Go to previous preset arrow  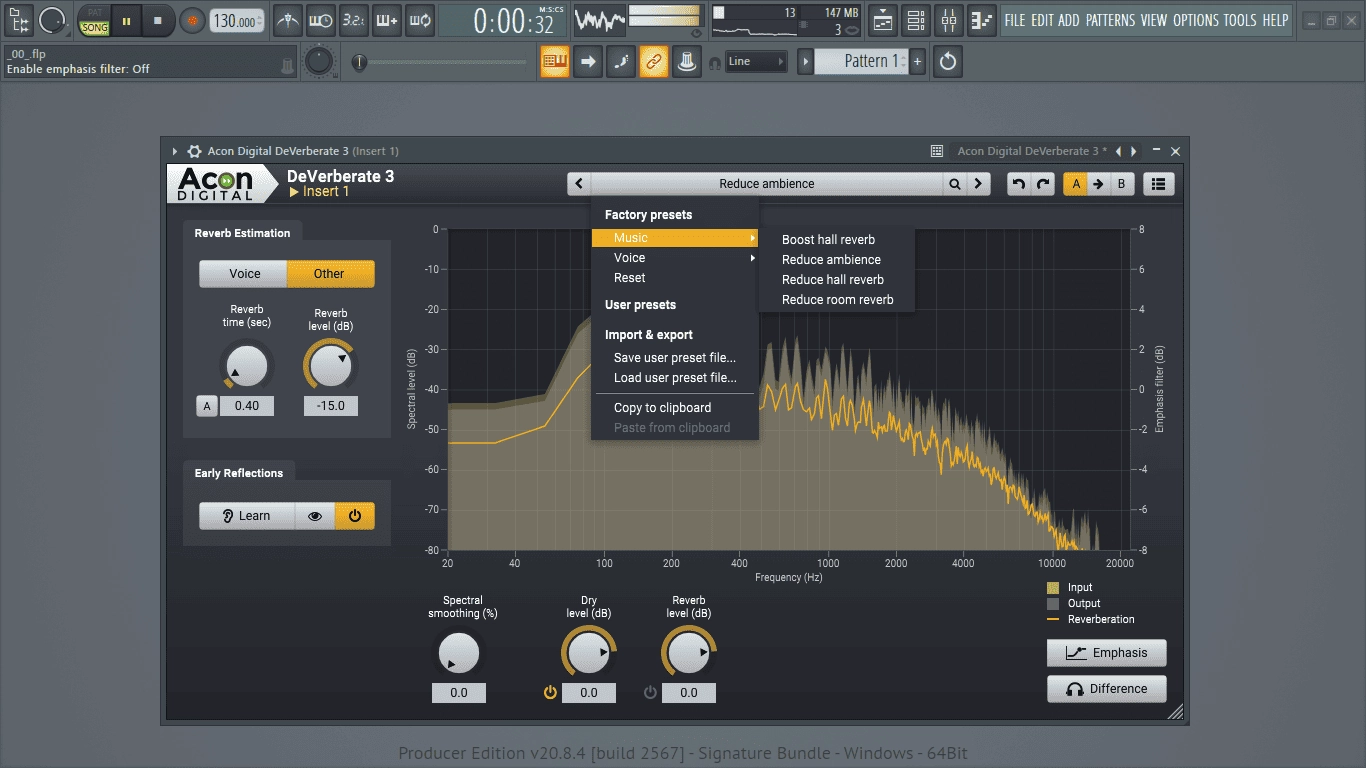point(579,184)
